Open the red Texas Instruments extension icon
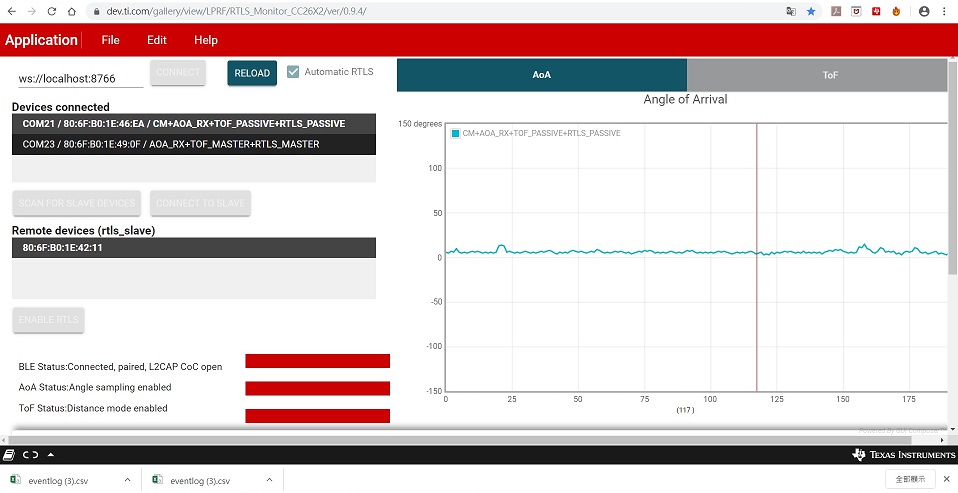 [876, 11]
